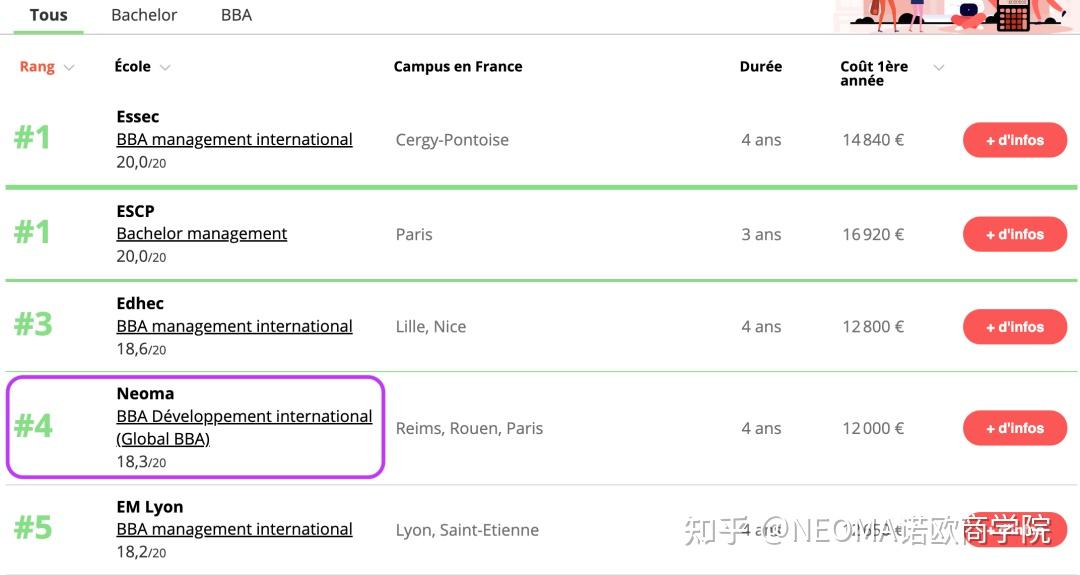This screenshot has width=1080, height=575.
Task: Open the BBA tab
Action: coord(236,15)
